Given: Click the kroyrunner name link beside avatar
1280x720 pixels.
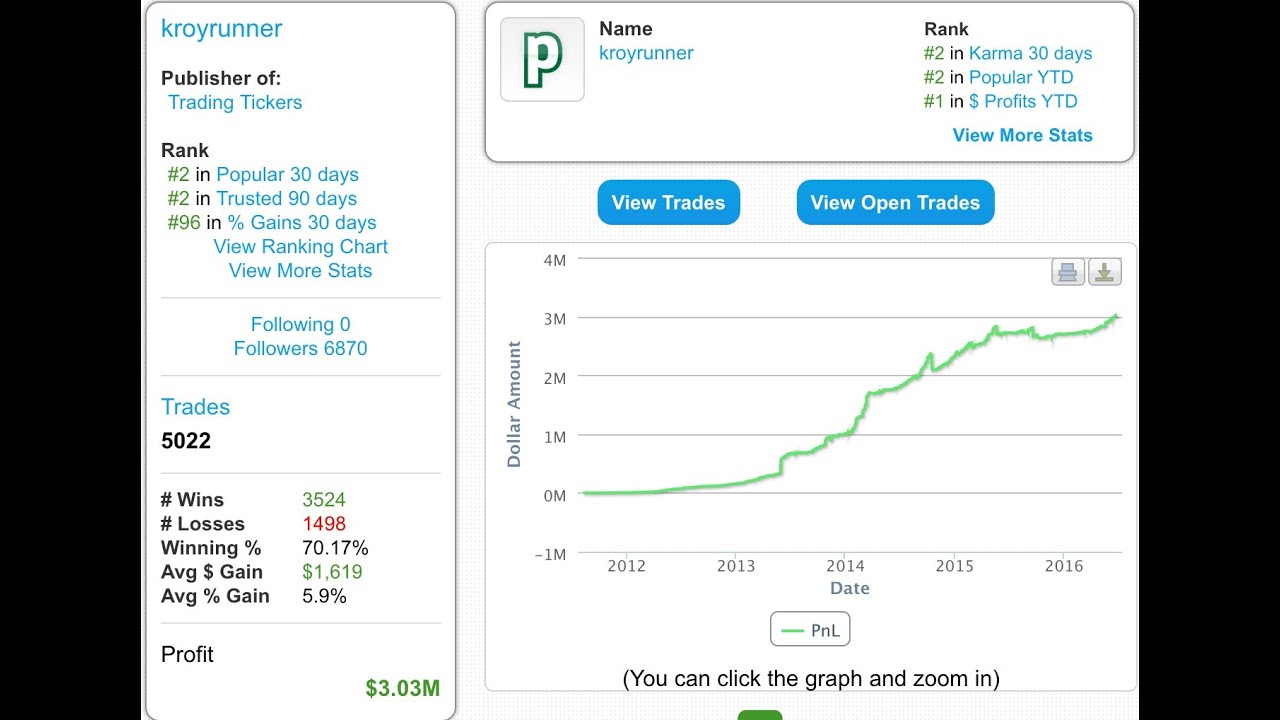Looking at the screenshot, I should [x=646, y=53].
